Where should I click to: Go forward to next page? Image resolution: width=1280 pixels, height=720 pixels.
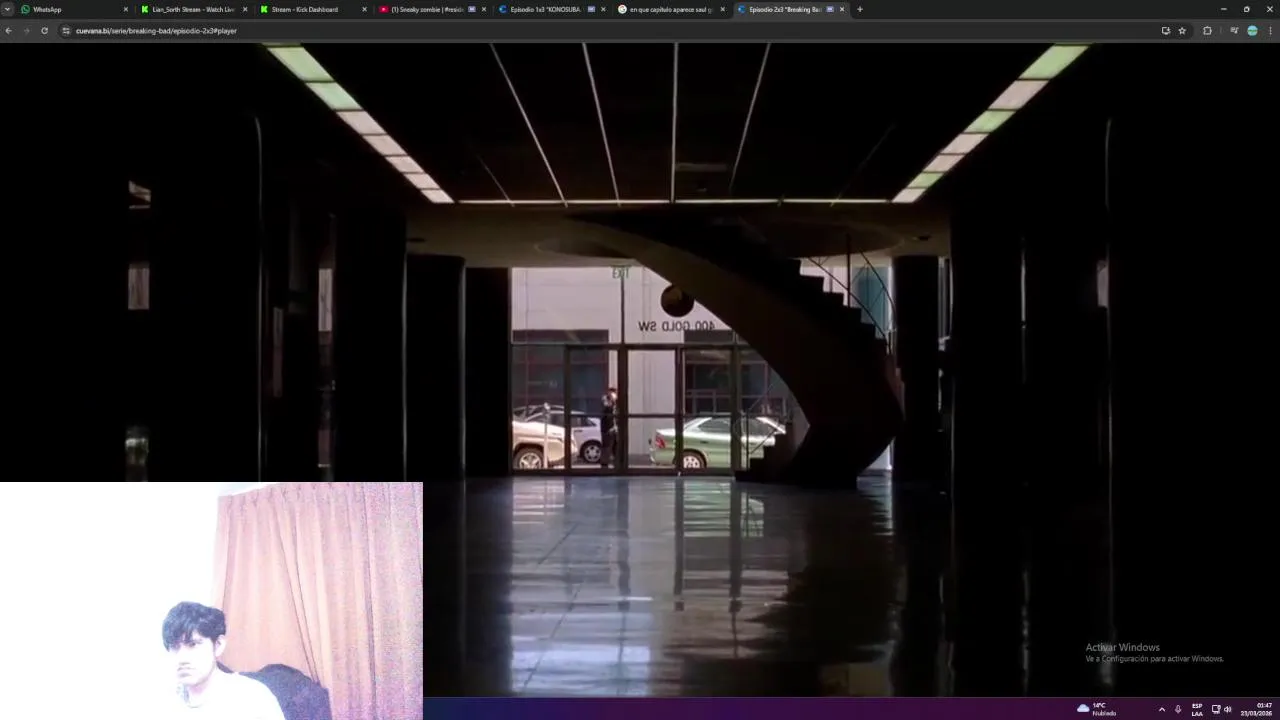(26, 31)
